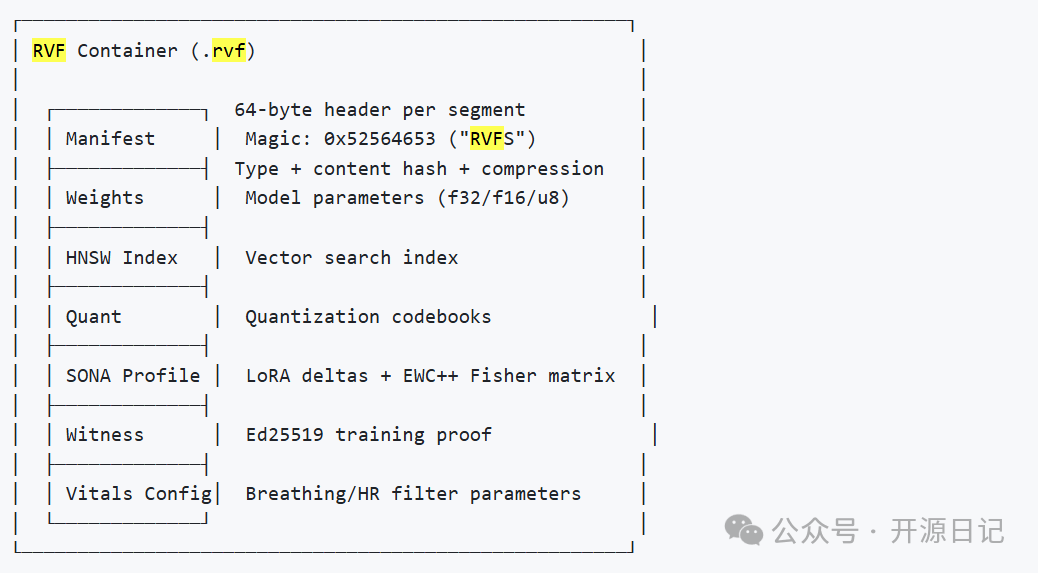Select the Vitals Config segment box
Image resolution: width=1038 pixels, height=573 pixels.
[138, 494]
